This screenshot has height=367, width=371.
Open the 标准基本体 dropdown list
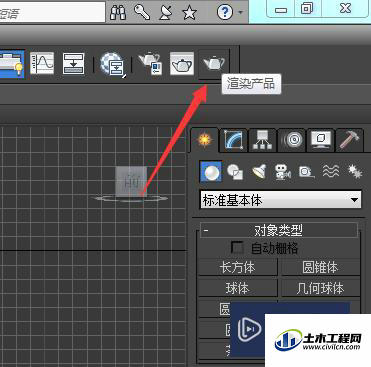(x=280, y=200)
